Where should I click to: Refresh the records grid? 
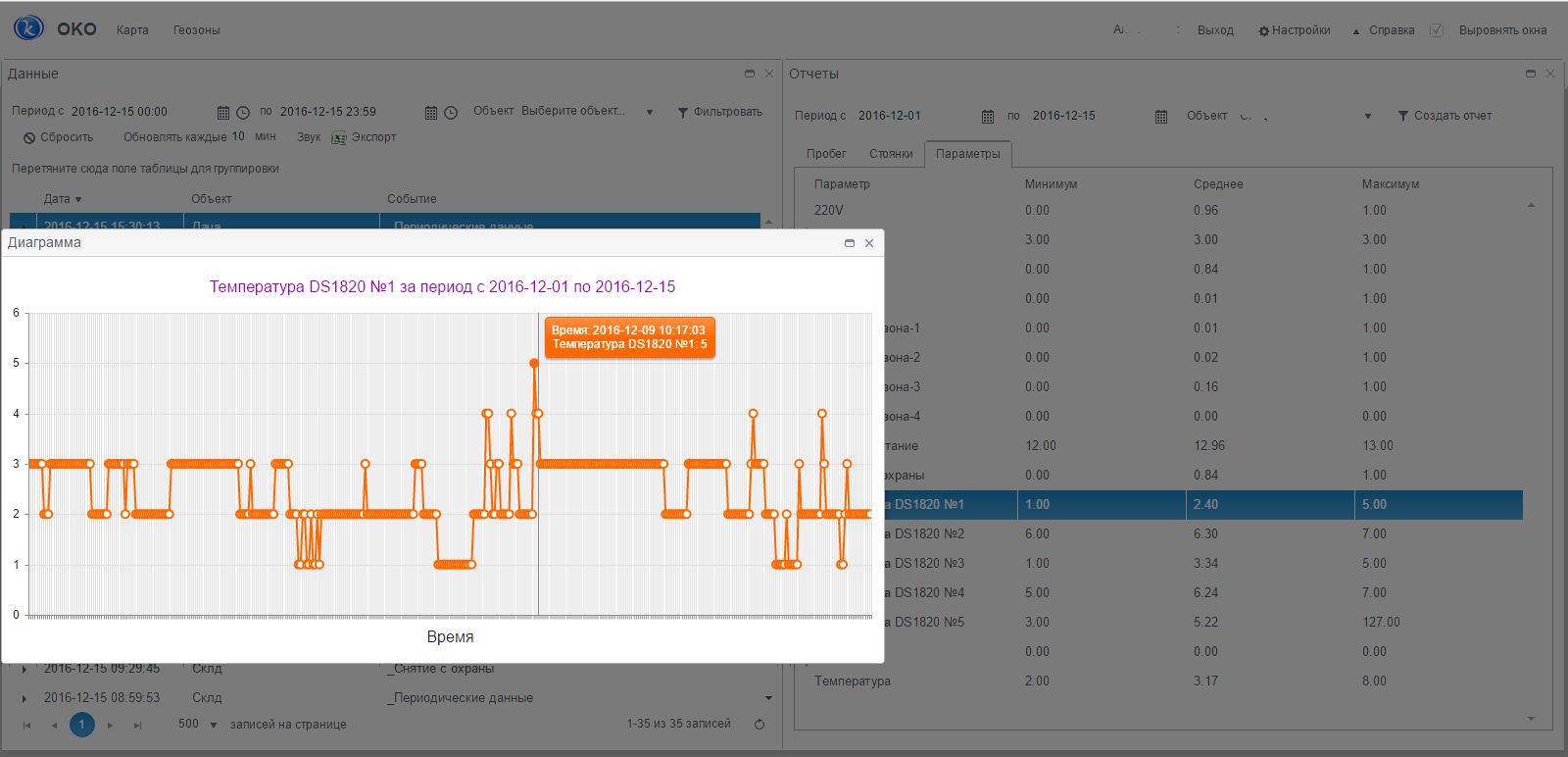[x=759, y=725]
